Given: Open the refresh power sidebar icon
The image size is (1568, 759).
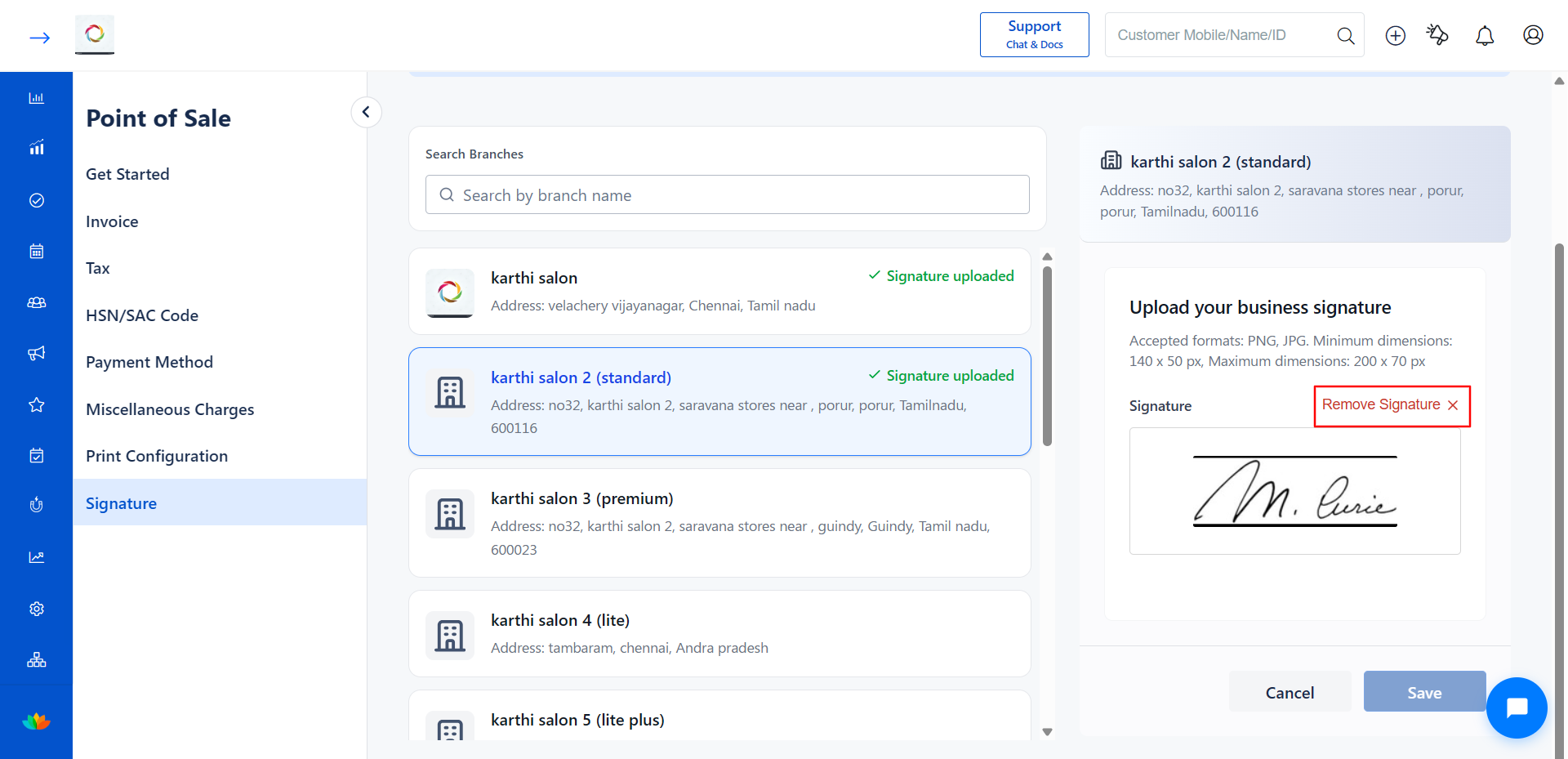Looking at the screenshot, I should [37, 505].
